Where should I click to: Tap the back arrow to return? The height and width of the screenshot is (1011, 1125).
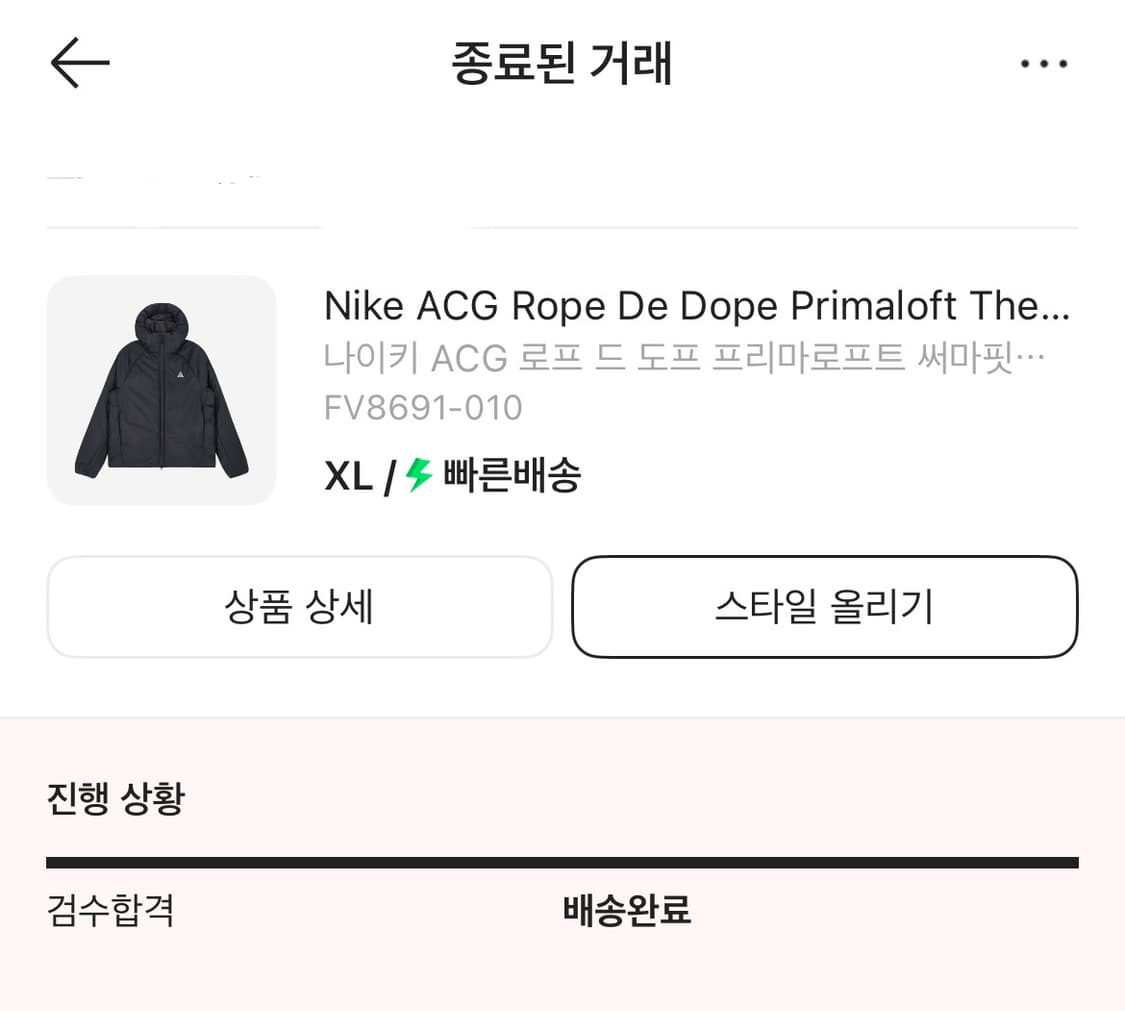pos(79,62)
